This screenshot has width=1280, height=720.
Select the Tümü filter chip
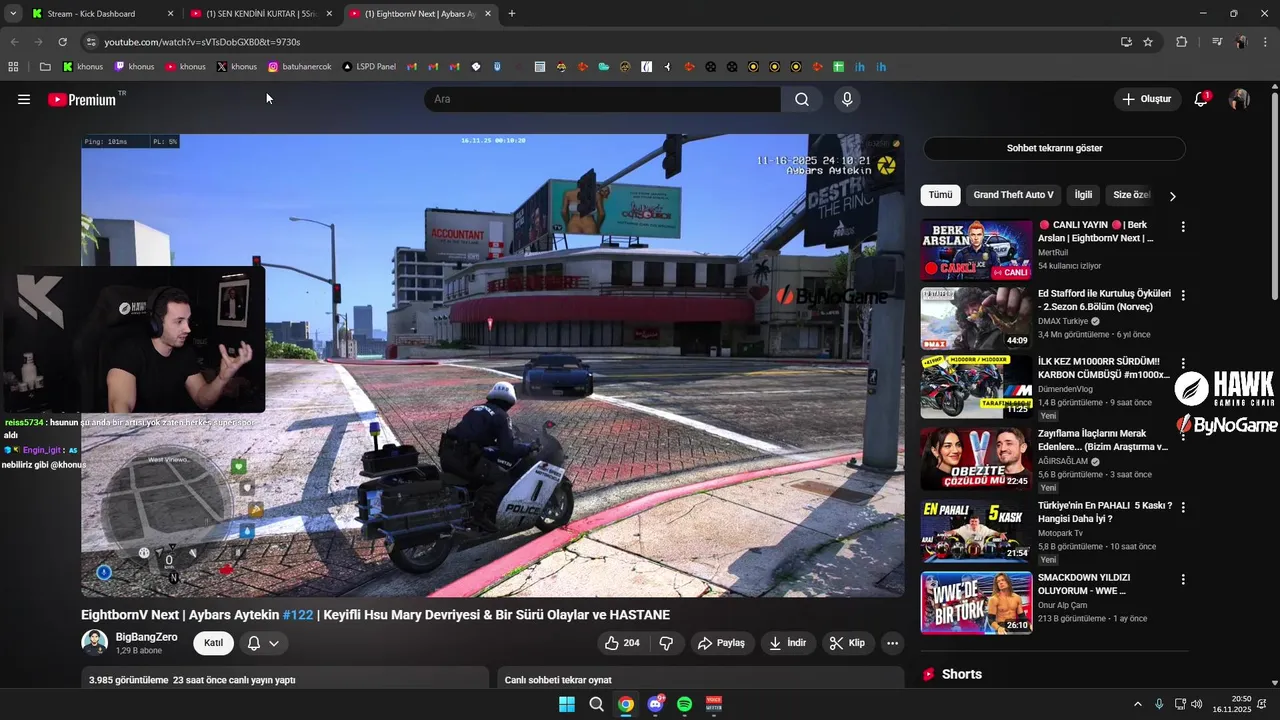click(x=940, y=195)
